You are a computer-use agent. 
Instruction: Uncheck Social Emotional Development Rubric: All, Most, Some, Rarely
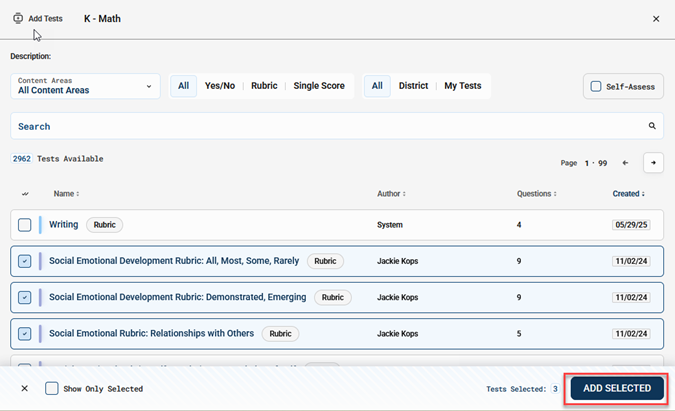pos(25,261)
